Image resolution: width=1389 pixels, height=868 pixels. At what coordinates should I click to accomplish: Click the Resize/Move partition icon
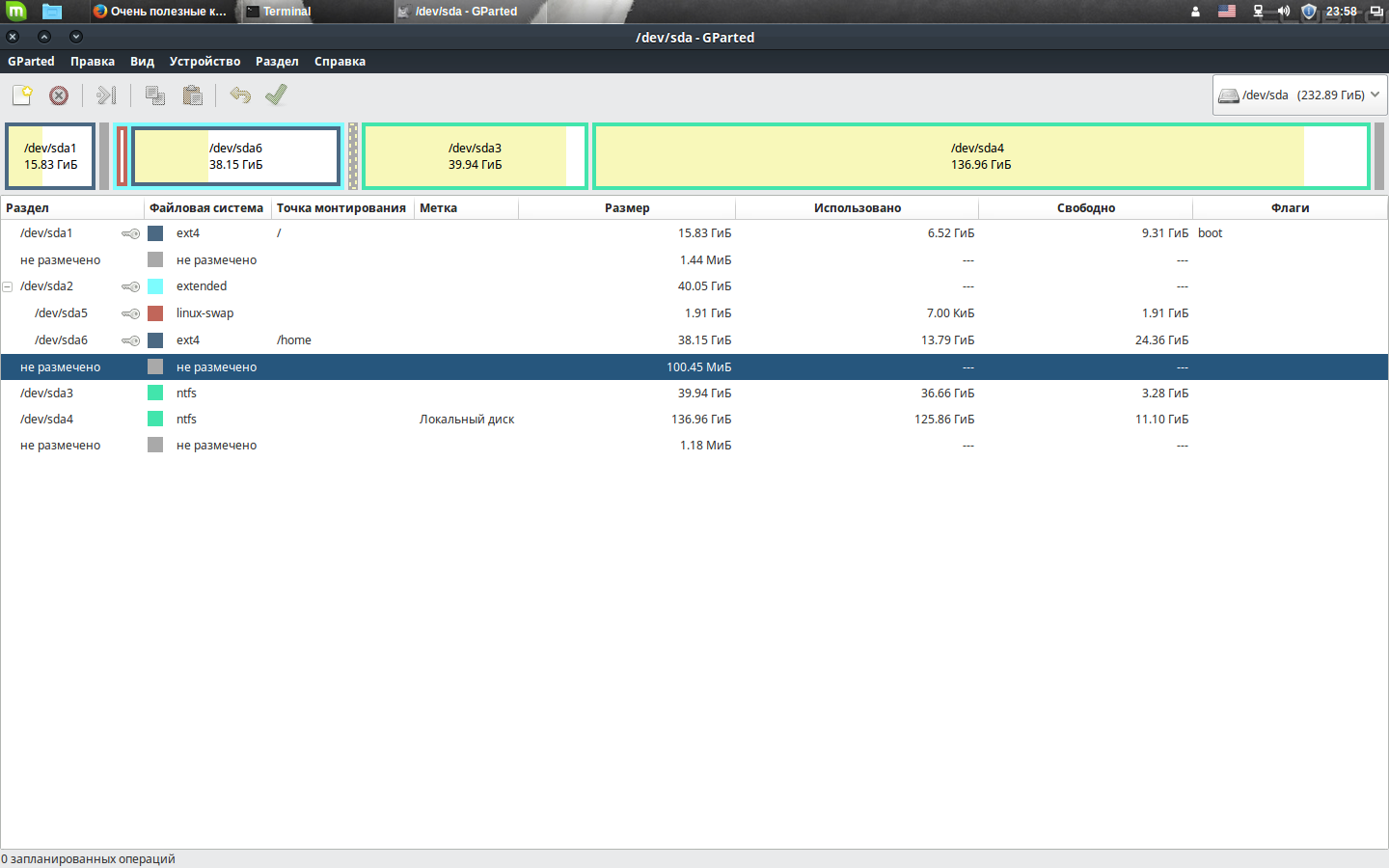[x=106, y=95]
